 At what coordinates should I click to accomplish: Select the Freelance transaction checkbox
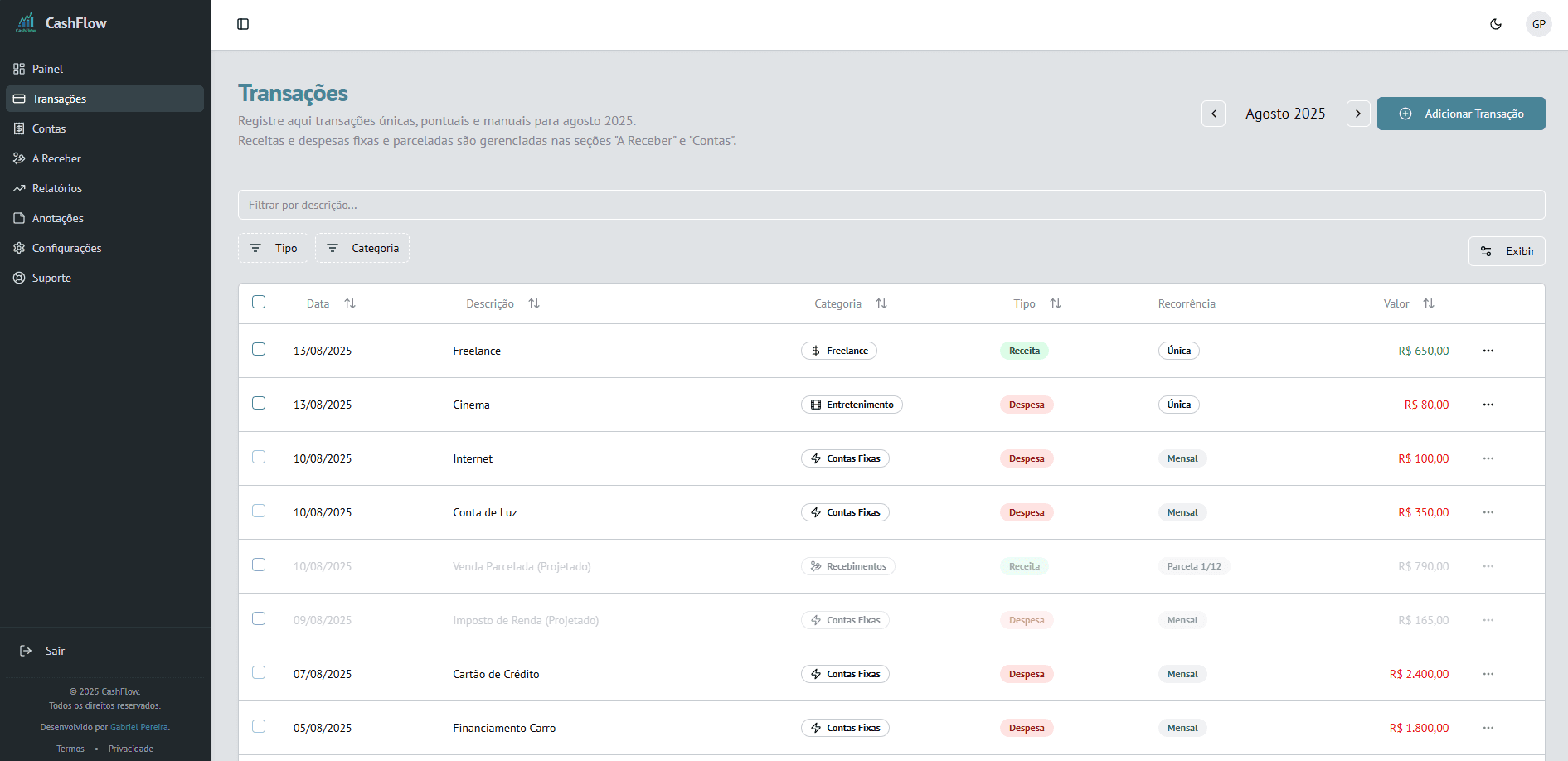[x=259, y=349]
